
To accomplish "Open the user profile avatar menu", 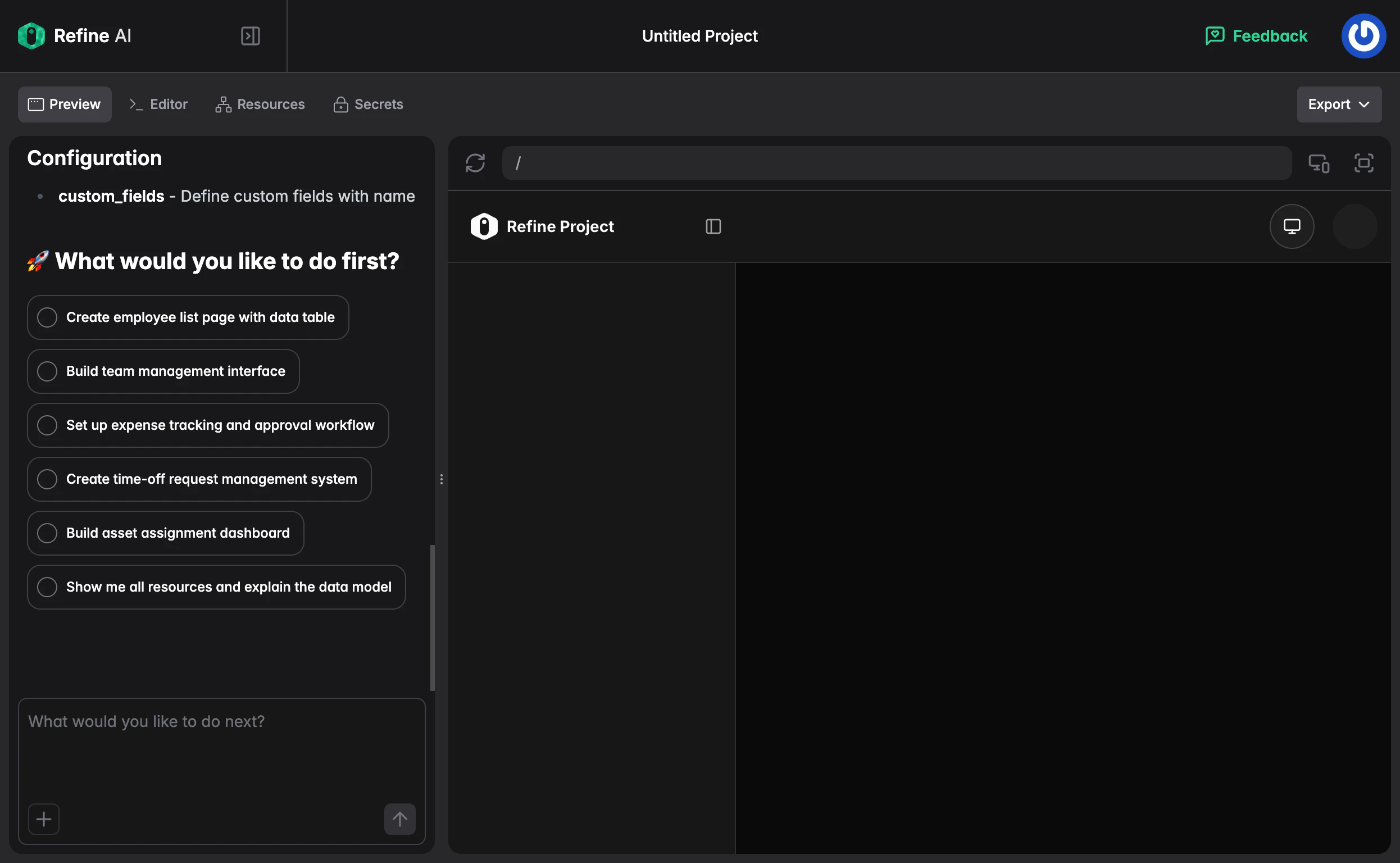I will [1363, 35].
